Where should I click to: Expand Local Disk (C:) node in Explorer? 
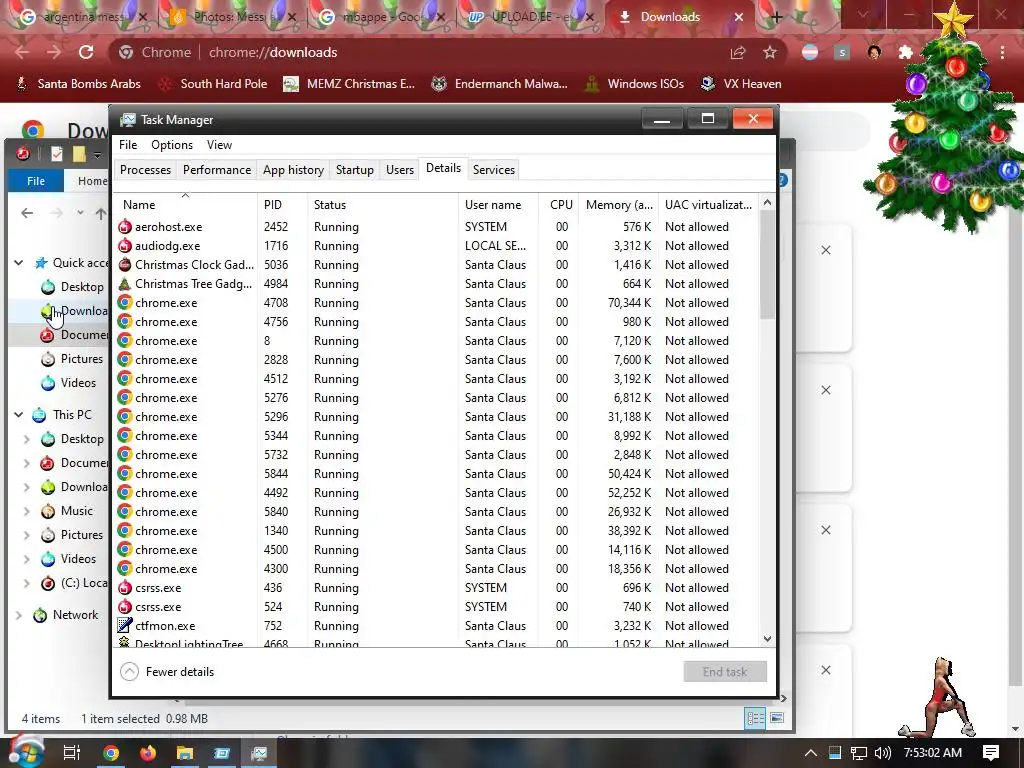tap(27, 583)
